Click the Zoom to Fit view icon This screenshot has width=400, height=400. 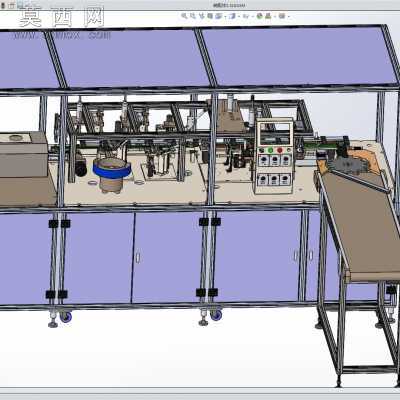pos(184,16)
